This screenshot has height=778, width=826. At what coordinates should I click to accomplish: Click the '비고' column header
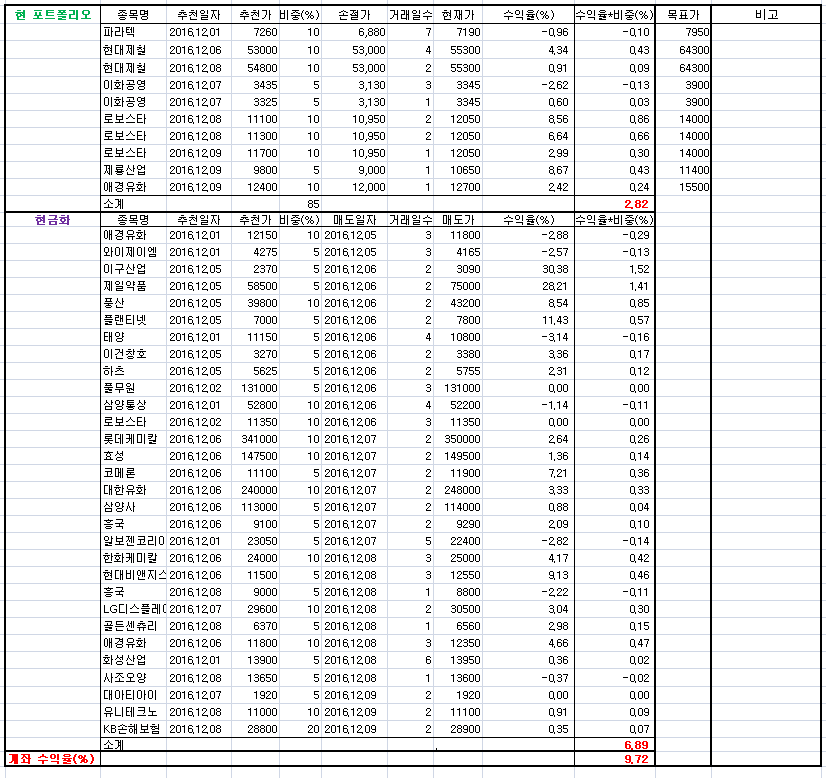pyautogui.click(x=766, y=15)
